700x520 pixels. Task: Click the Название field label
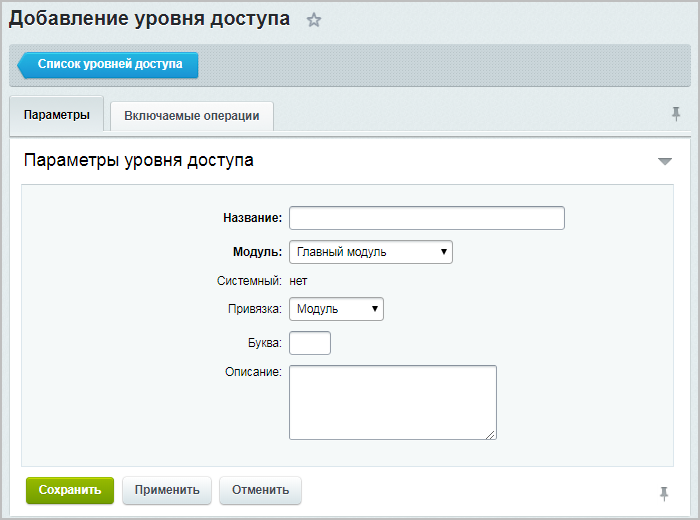coord(252,218)
